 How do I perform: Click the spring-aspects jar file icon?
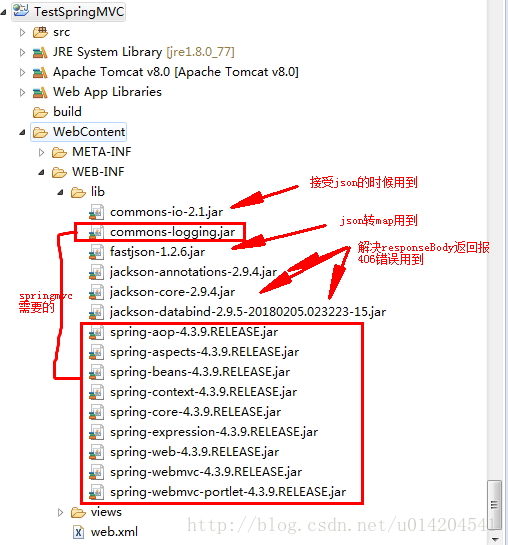[x=97, y=352]
